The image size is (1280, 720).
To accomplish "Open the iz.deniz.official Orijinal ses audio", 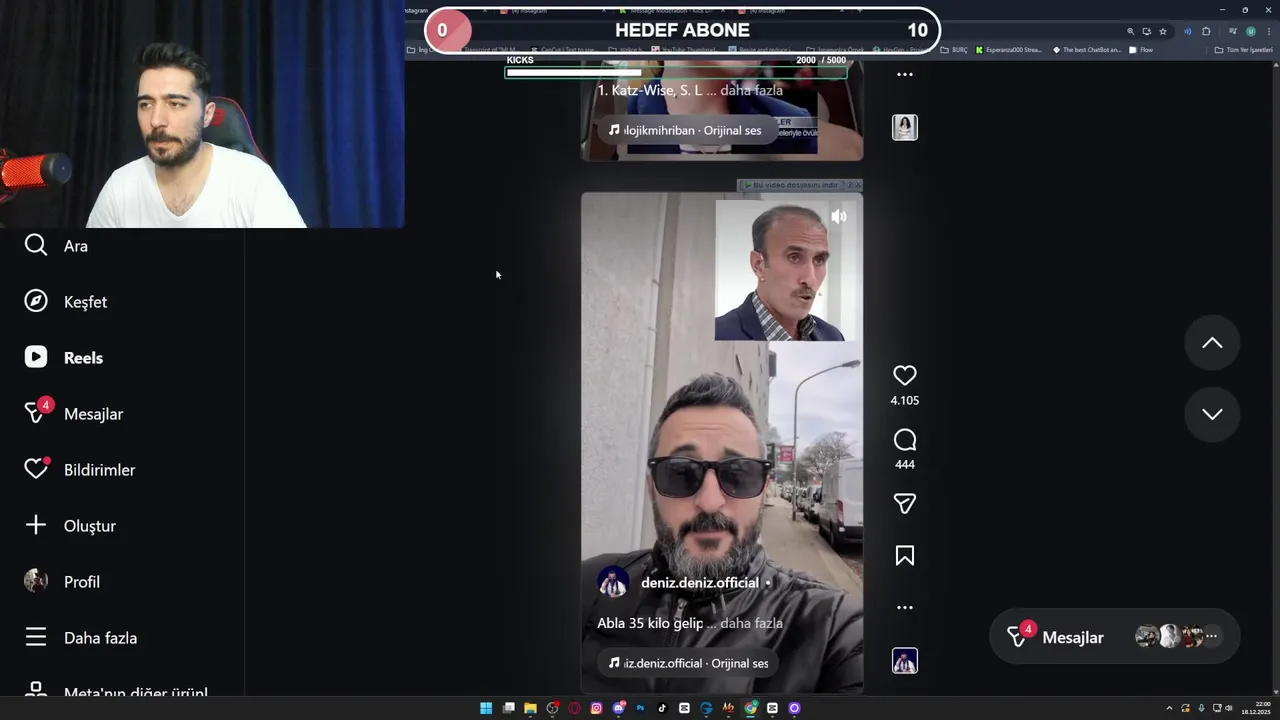I will (688, 663).
